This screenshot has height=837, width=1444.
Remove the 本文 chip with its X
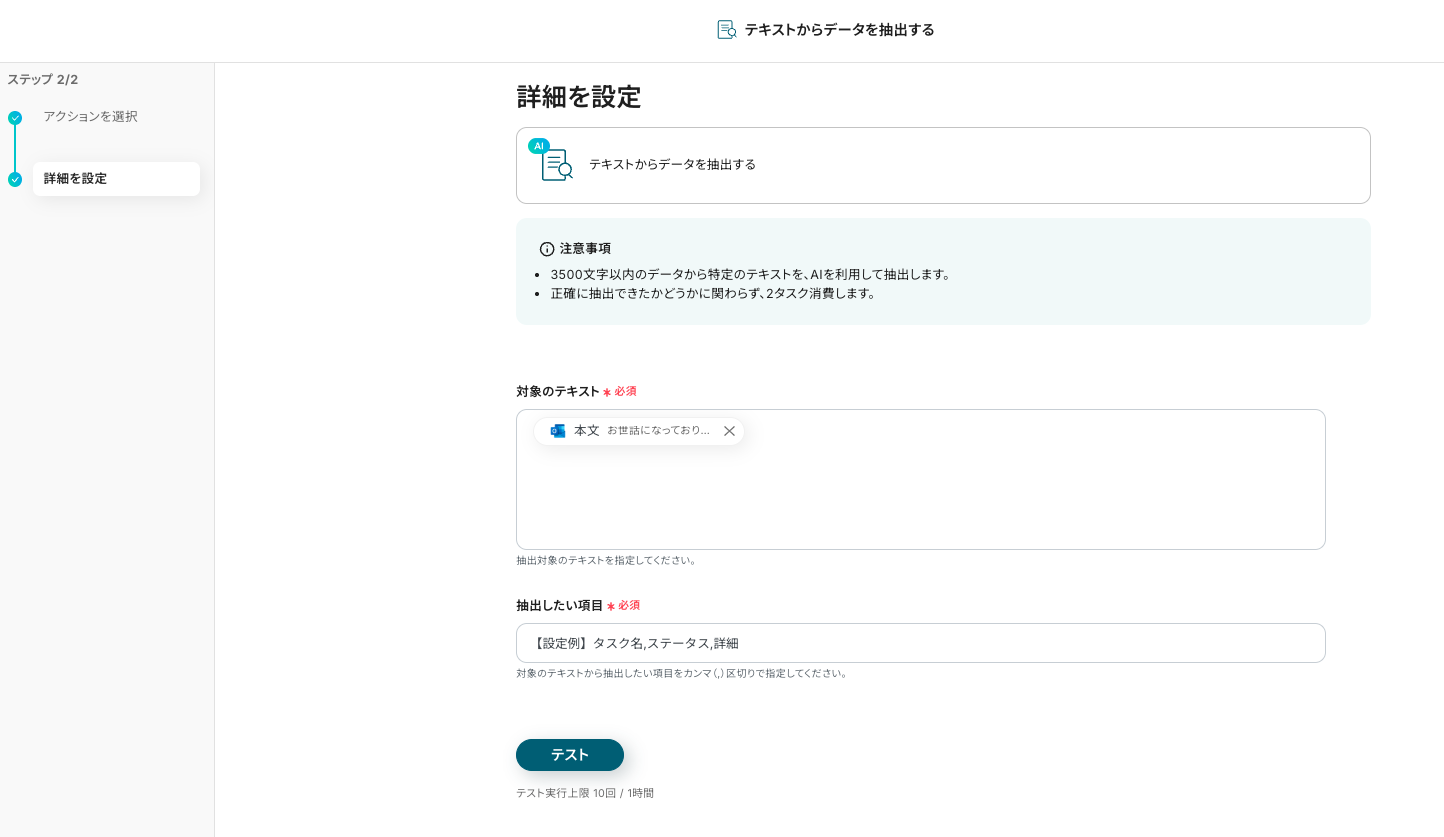pos(729,431)
